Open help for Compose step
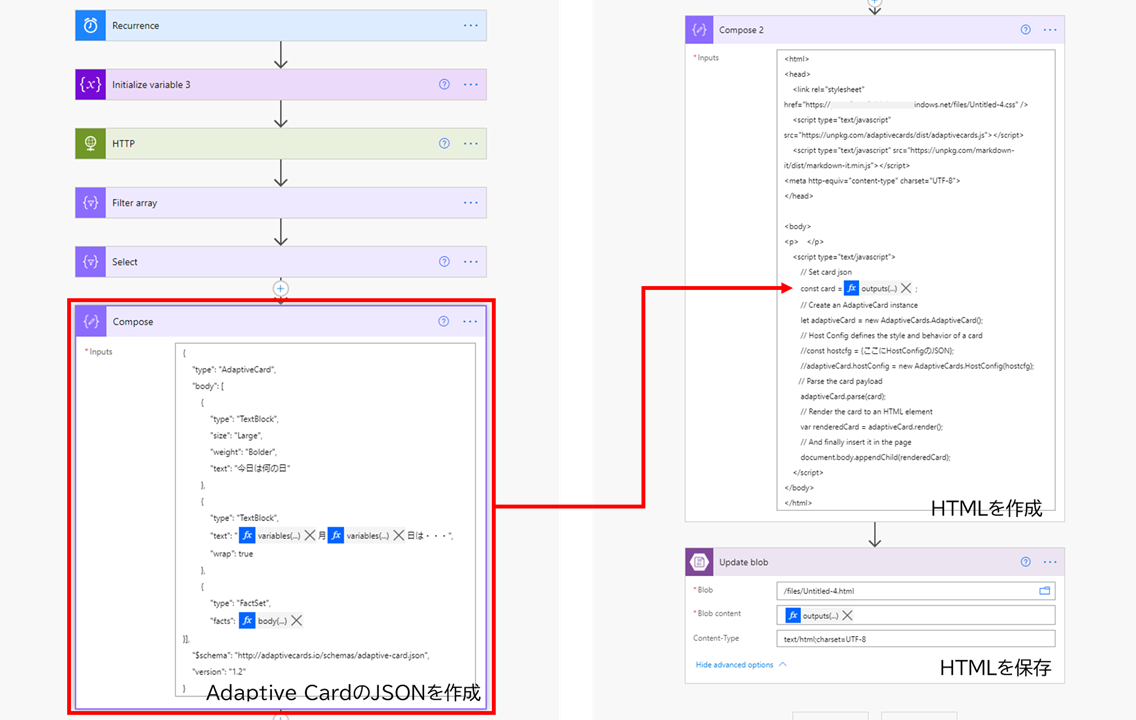The image size is (1136, 720). pyautogui.click(x=443, y=322)
